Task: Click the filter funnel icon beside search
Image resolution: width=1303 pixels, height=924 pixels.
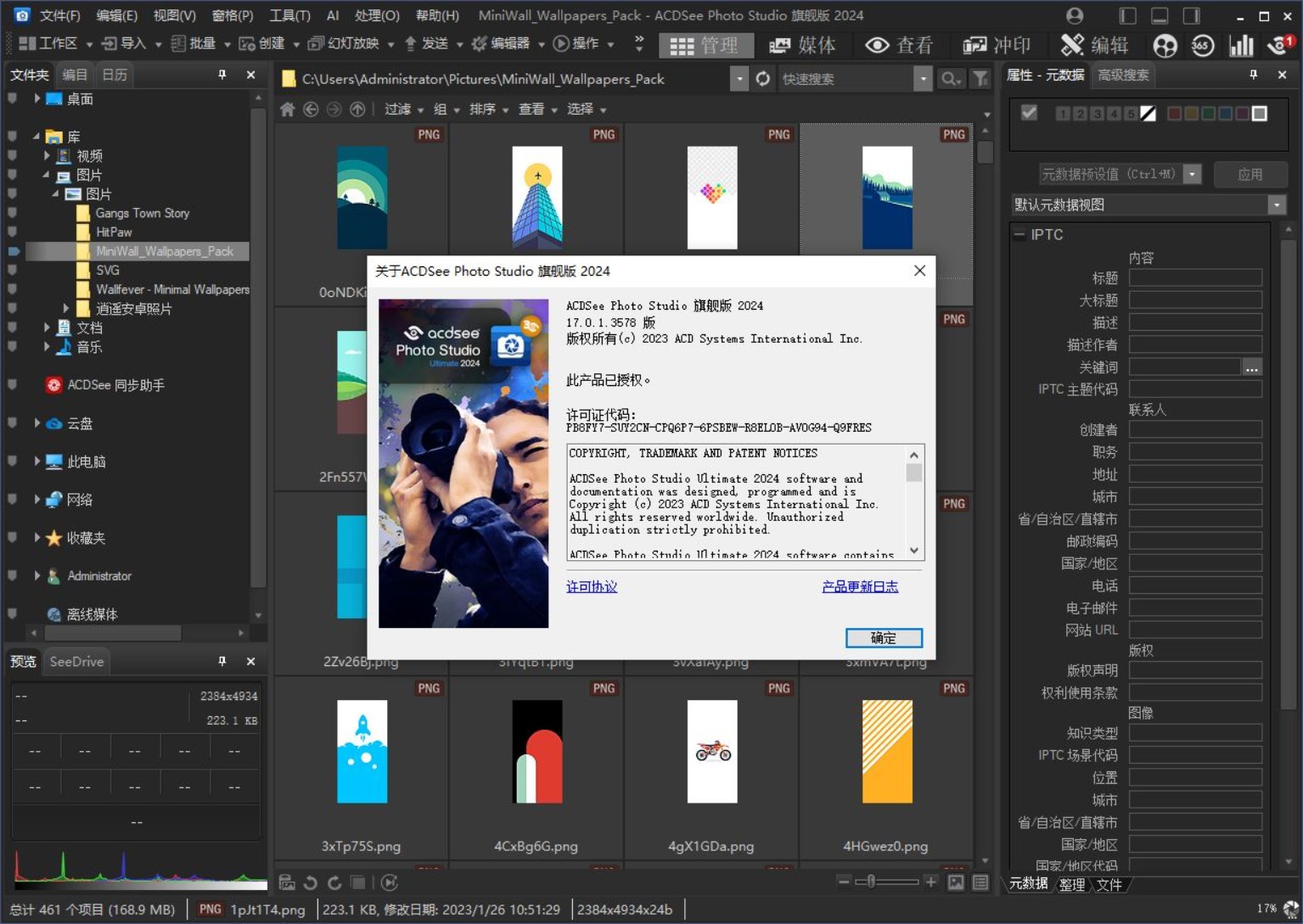Action: click(980, 79)
